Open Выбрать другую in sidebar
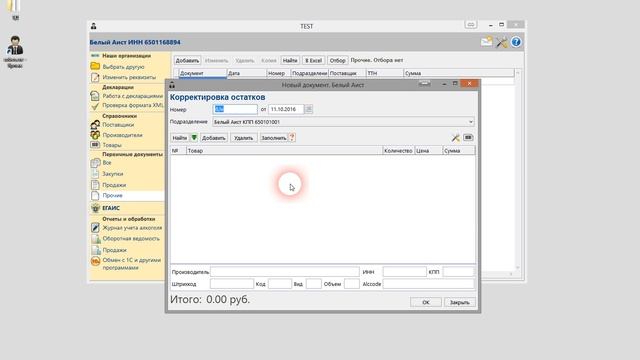This screenshot has width=640, height=360. [123, 67]
